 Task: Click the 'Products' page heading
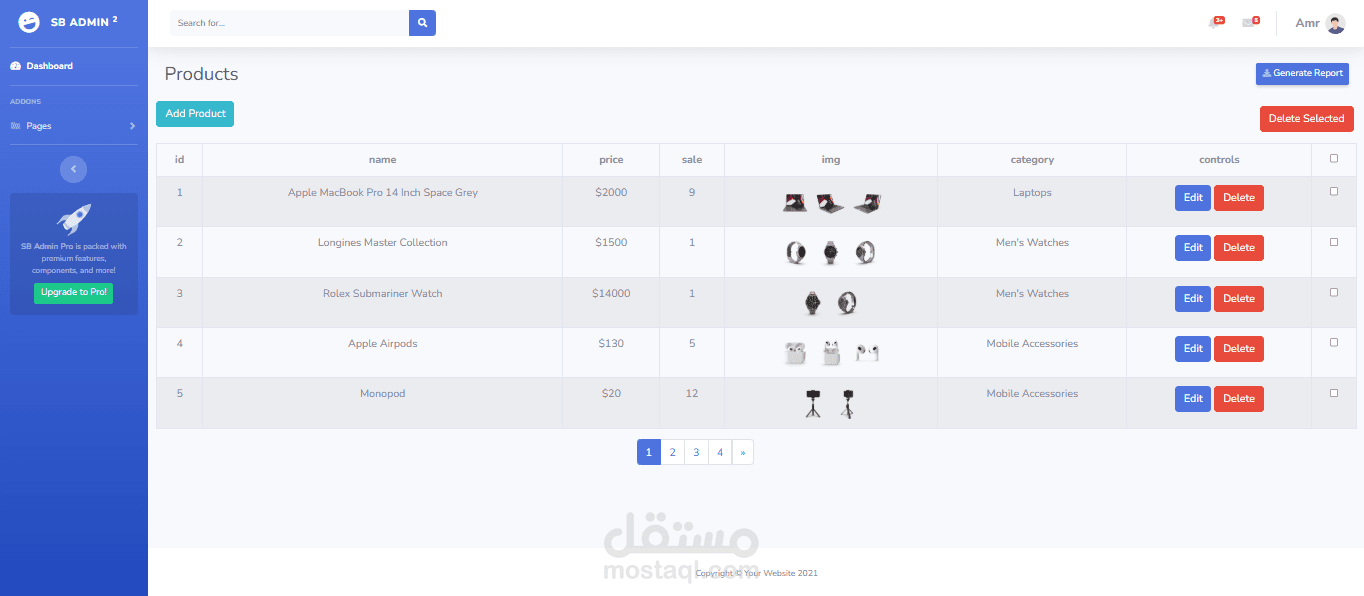tap(201, 74)
